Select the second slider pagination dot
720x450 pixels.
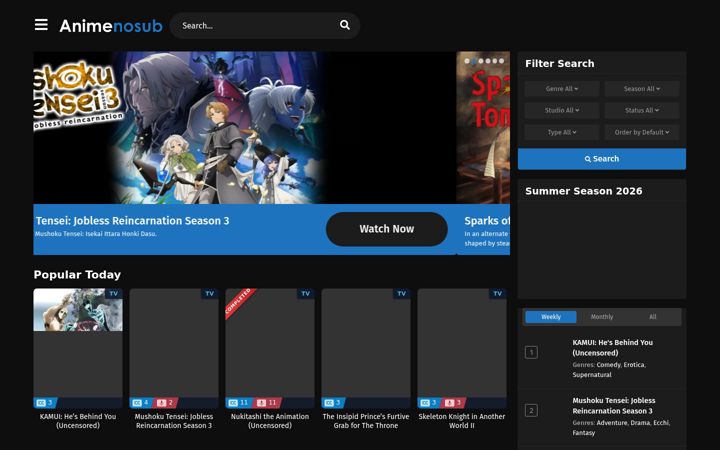click(x=474, y=61)
